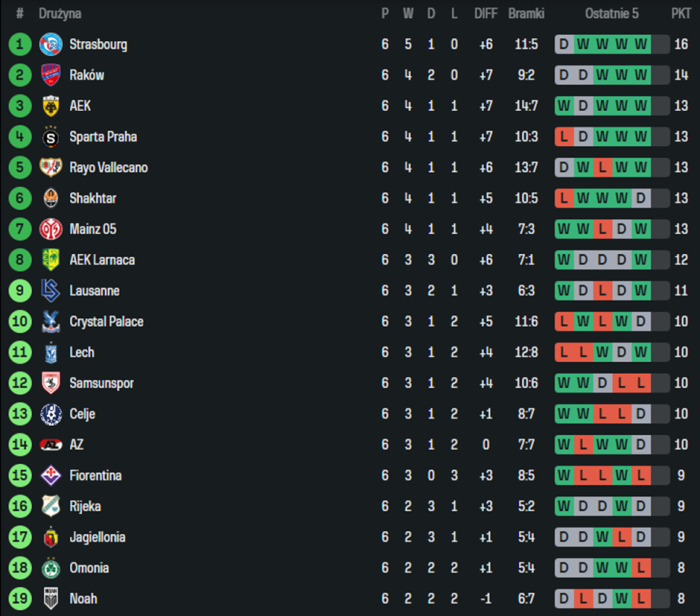The image size is (700, 616).
Task: Click the AEK Larnaca team name
Action: click(102, 260)
